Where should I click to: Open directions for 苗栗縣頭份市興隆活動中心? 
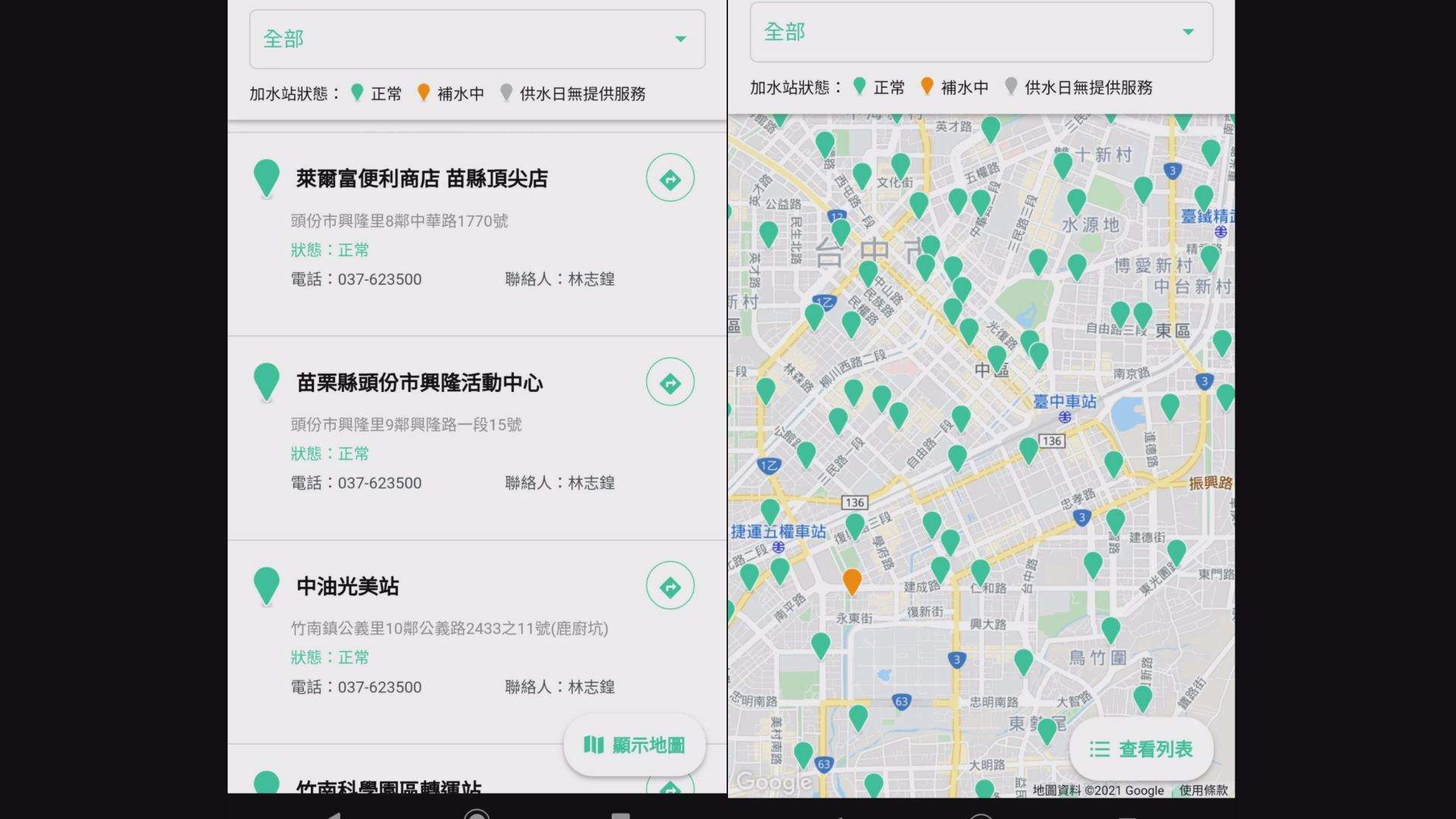[670, 383]
